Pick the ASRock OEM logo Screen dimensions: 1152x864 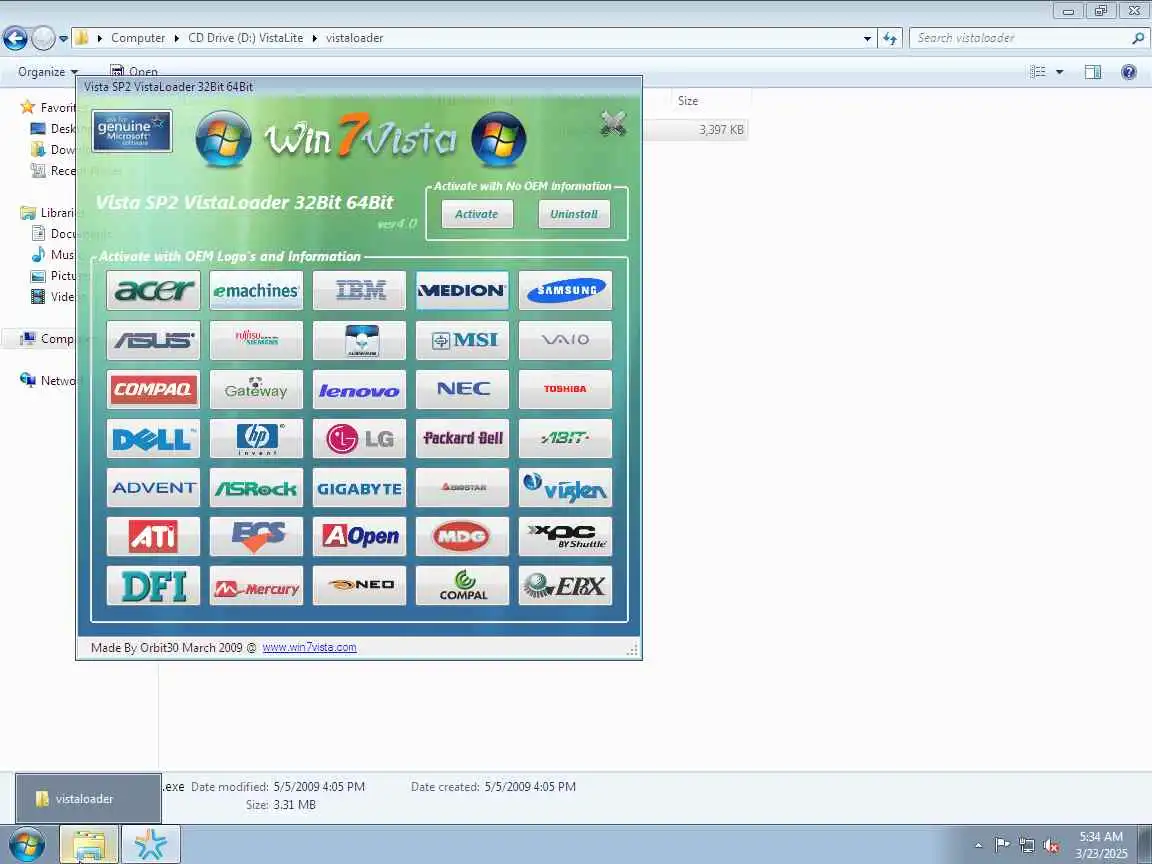tap(256, 488)
